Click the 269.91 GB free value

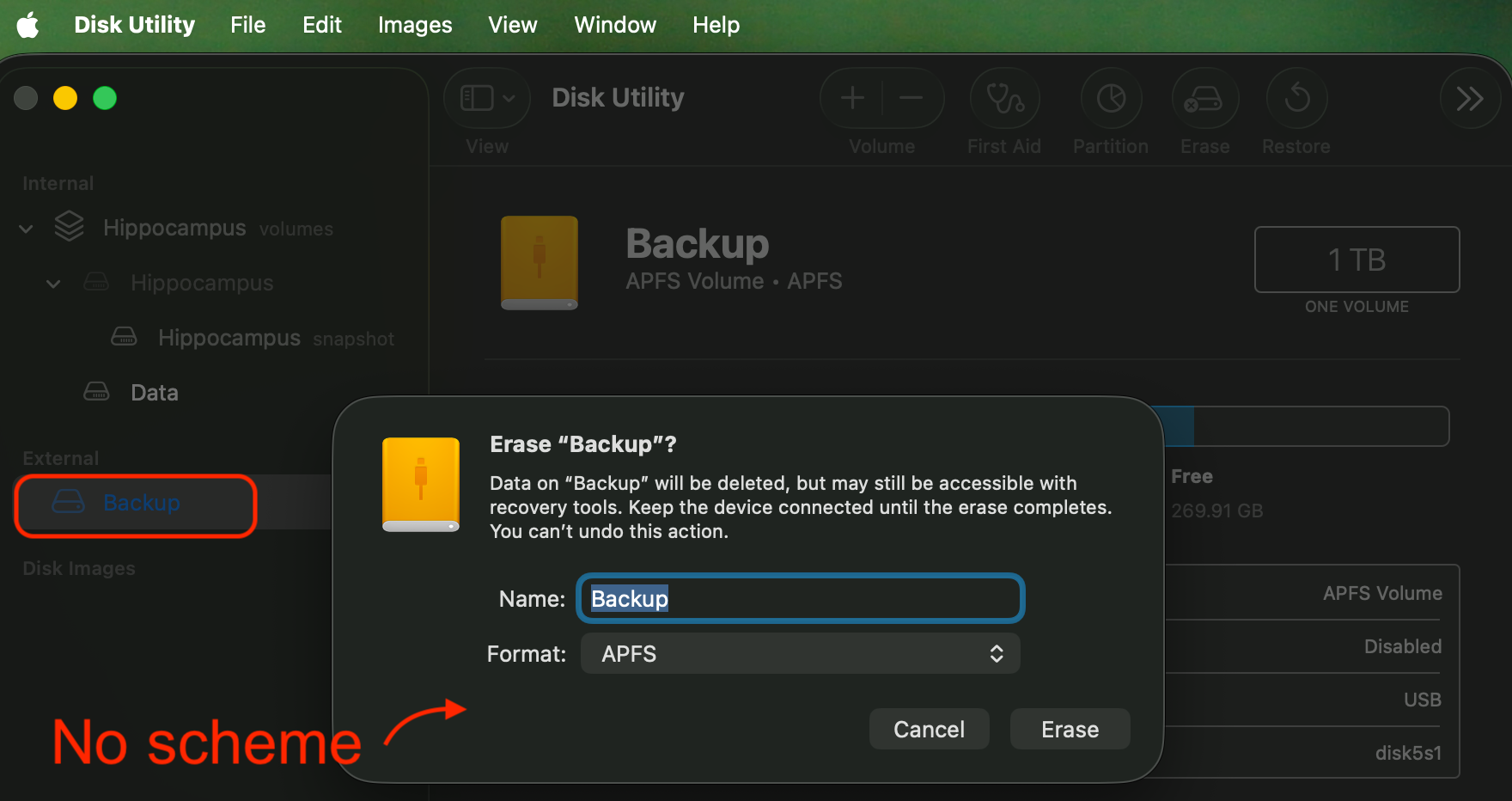pos(1217,511)
